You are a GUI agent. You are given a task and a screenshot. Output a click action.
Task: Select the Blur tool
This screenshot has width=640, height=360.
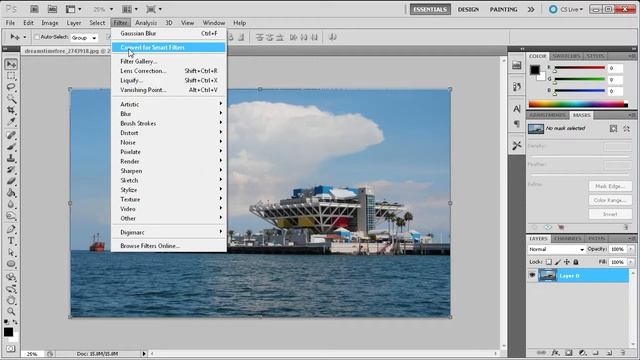[x=11, y=204]
